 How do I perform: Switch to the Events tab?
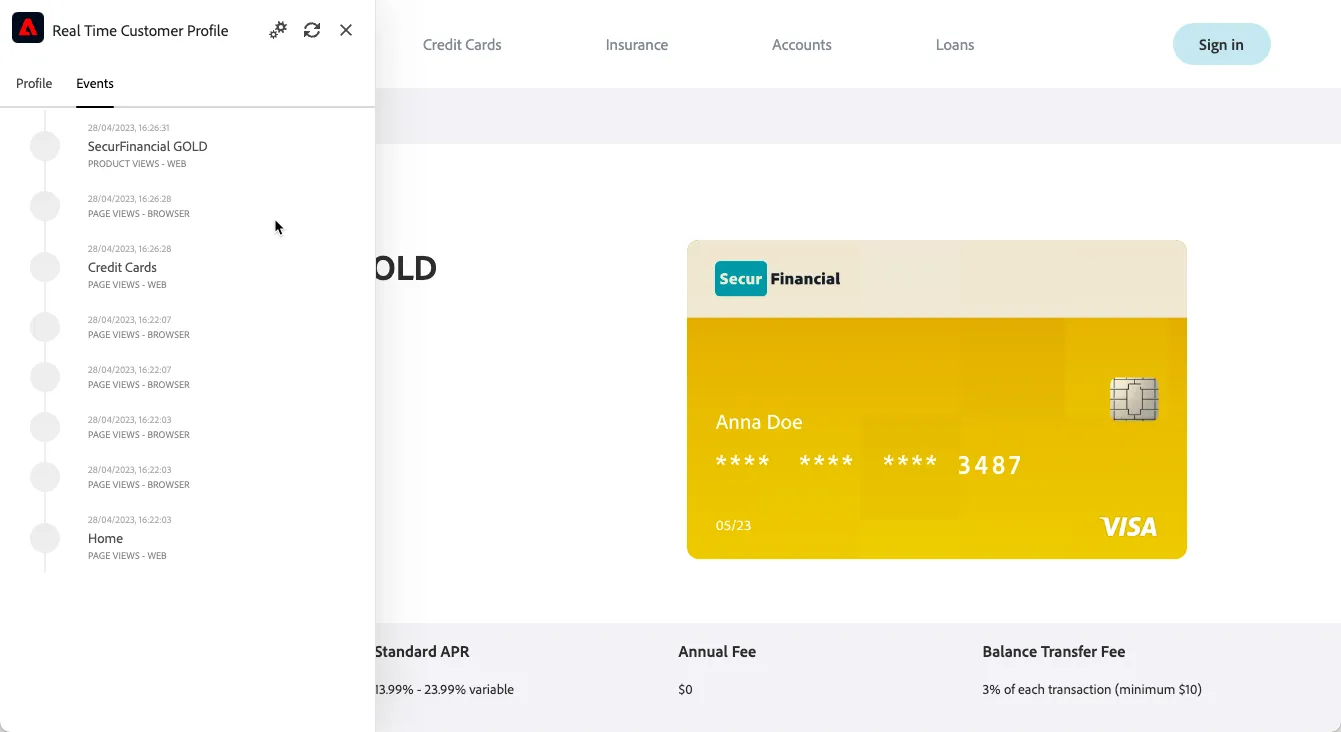[95, 84]
